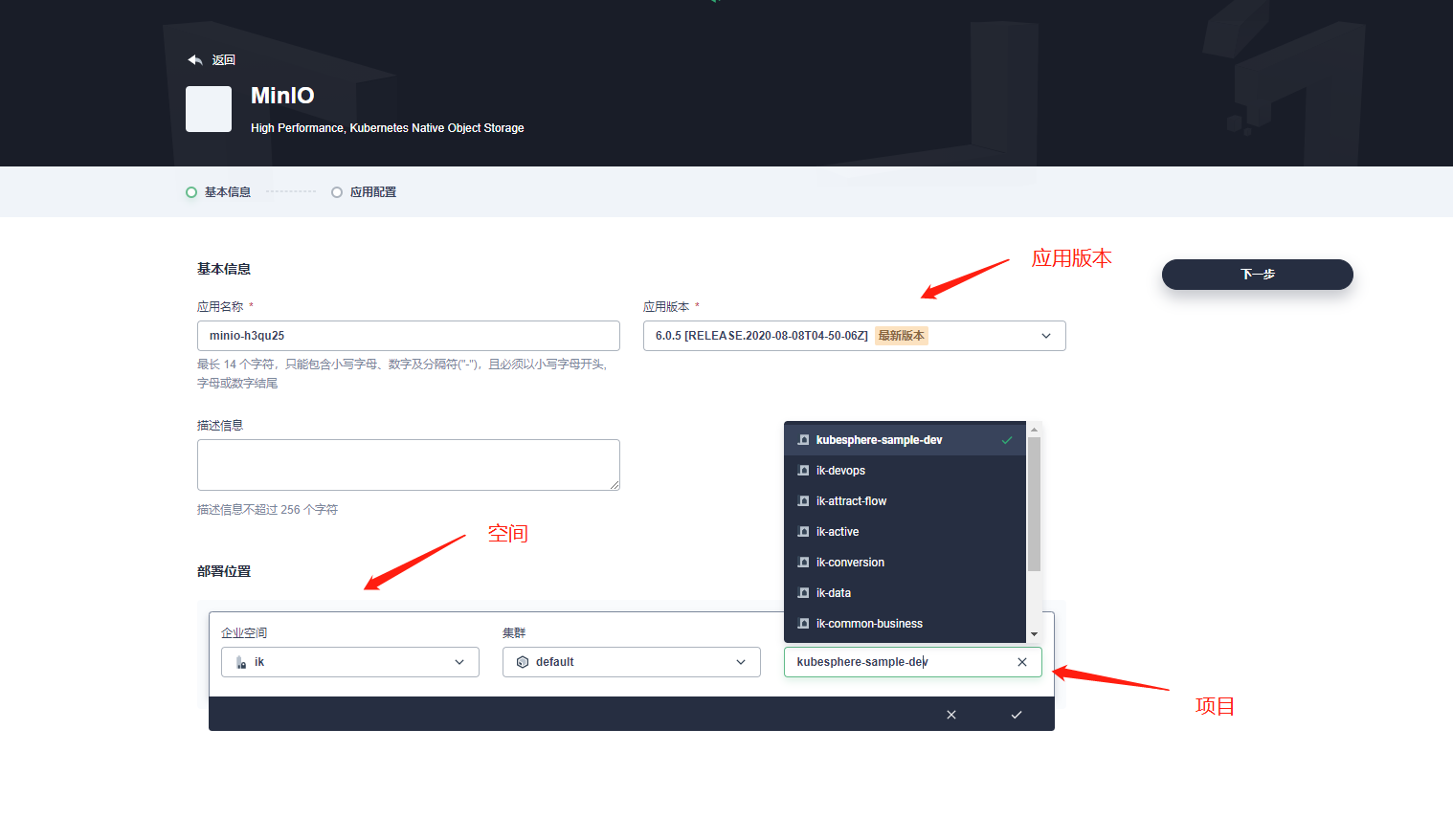
Task: Cancel selection using the X icon
Action: click(x=950, y=714)
